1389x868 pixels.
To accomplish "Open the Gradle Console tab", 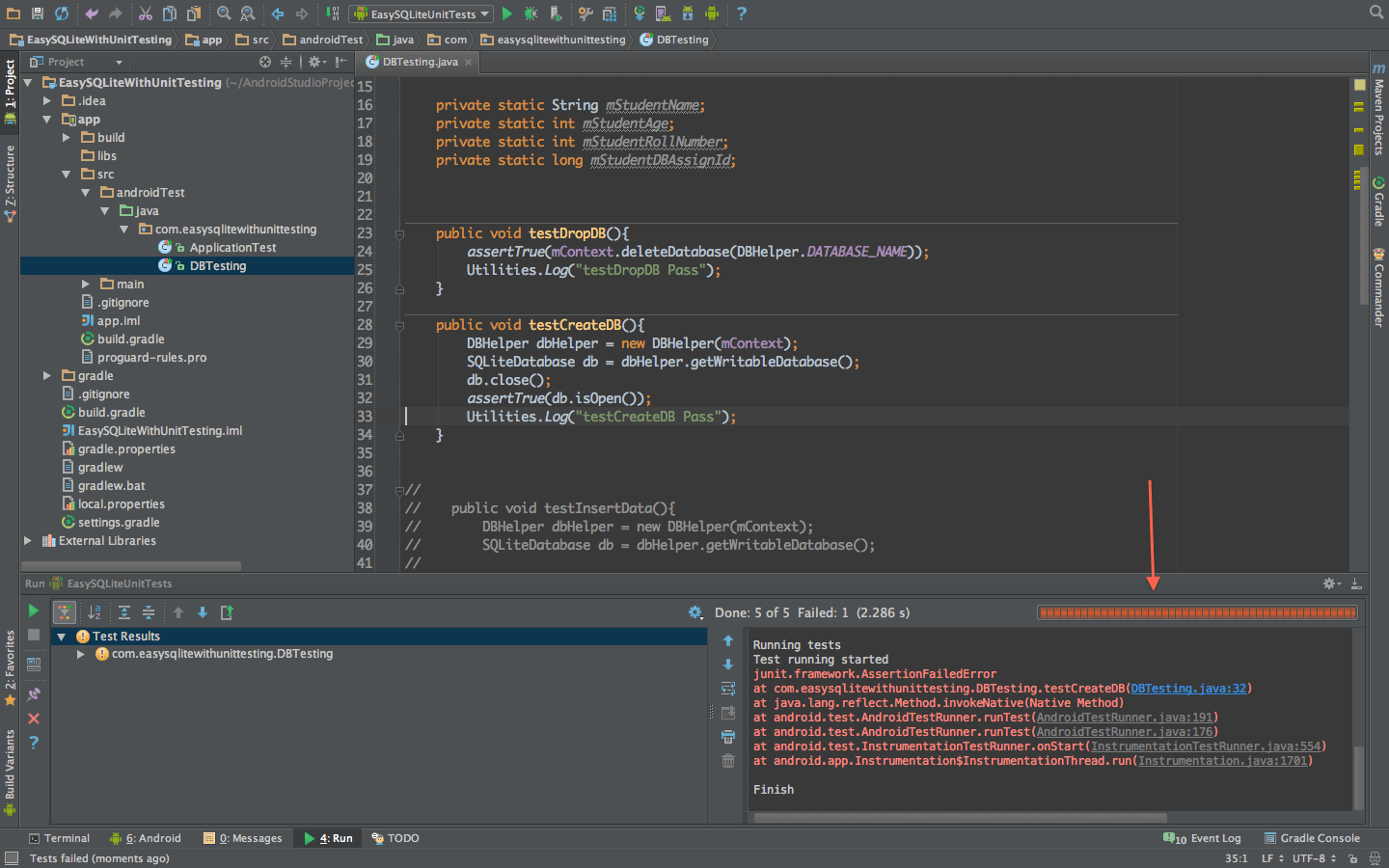I will click(x=1312, y=838).
